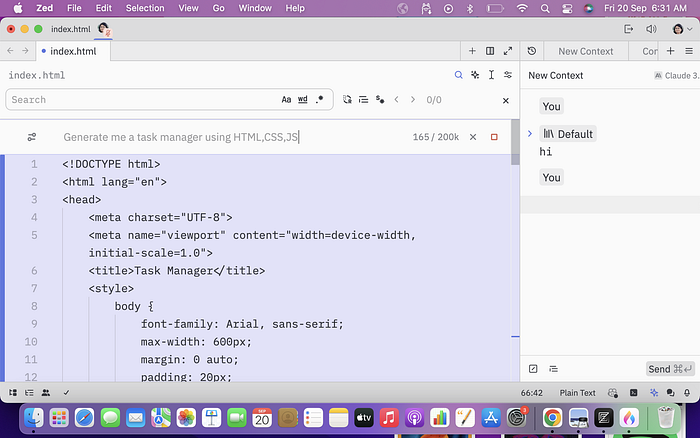The width and height of the screenshot is (700, 438).
Task: Click collaborator avatar next to index.html title
Action: click(x=104, y=29)
